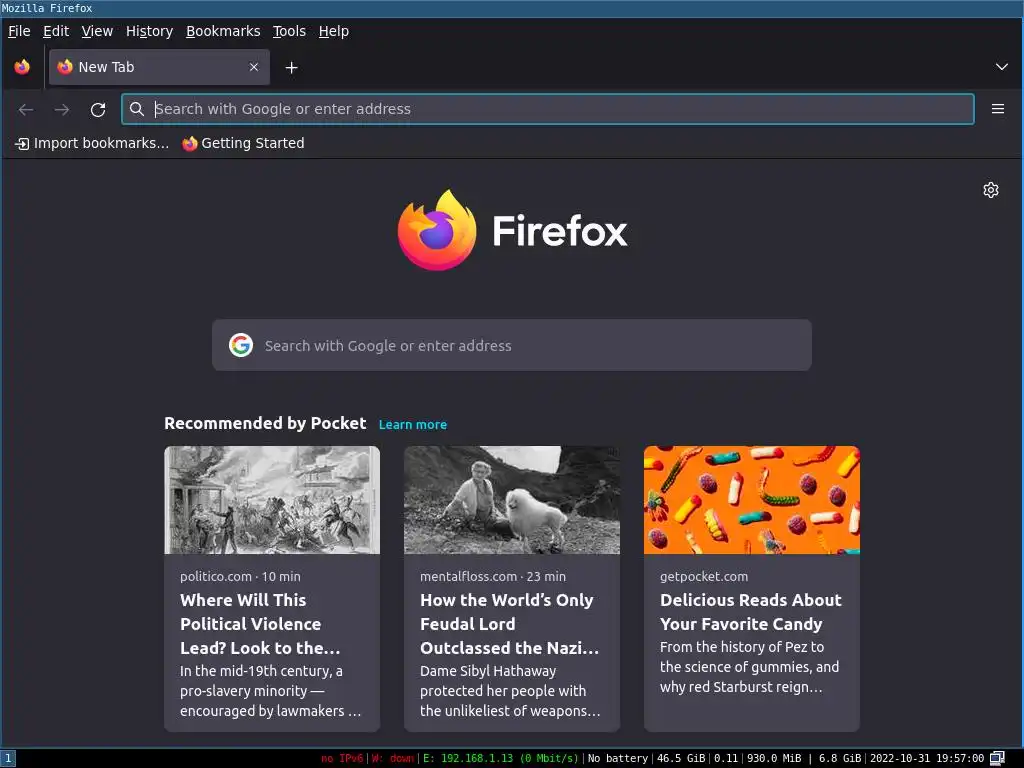
Task: Focus the center Google search box
Action: [x=511, y=345]
